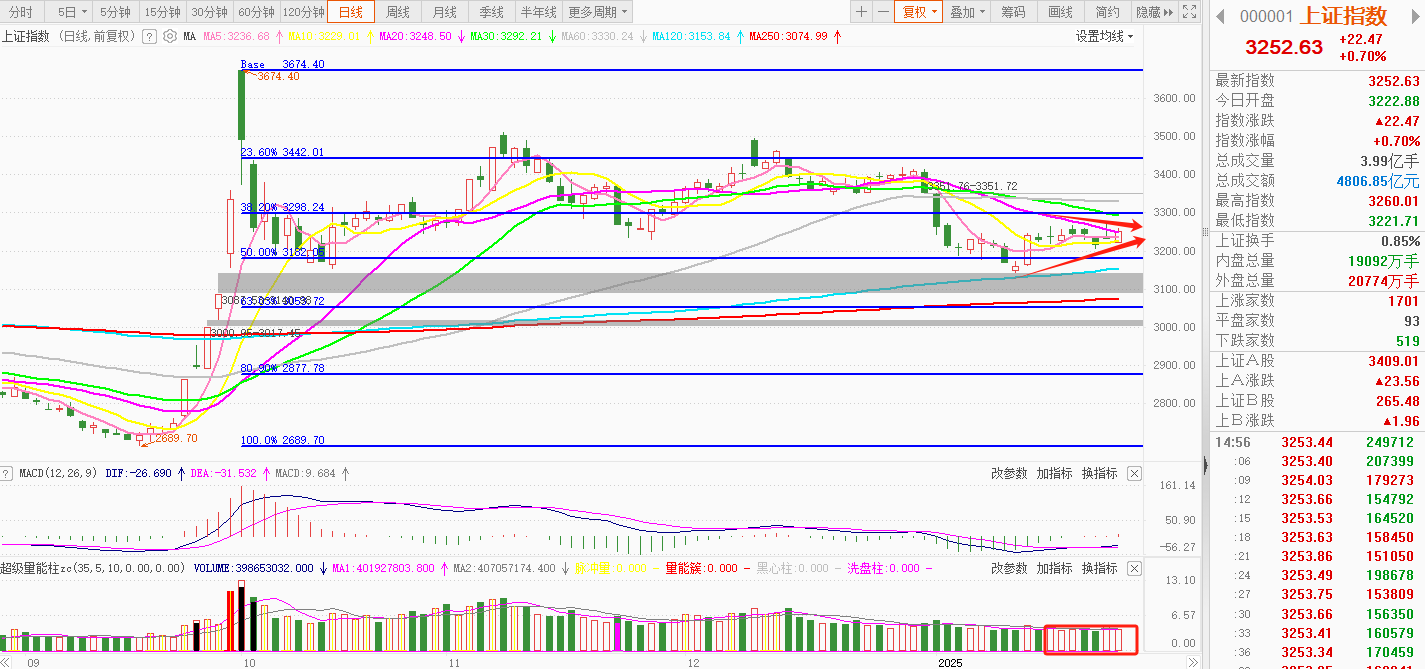The image size is (1425, 669).
Task: Open MA settings gear icon
Action: 169,36
